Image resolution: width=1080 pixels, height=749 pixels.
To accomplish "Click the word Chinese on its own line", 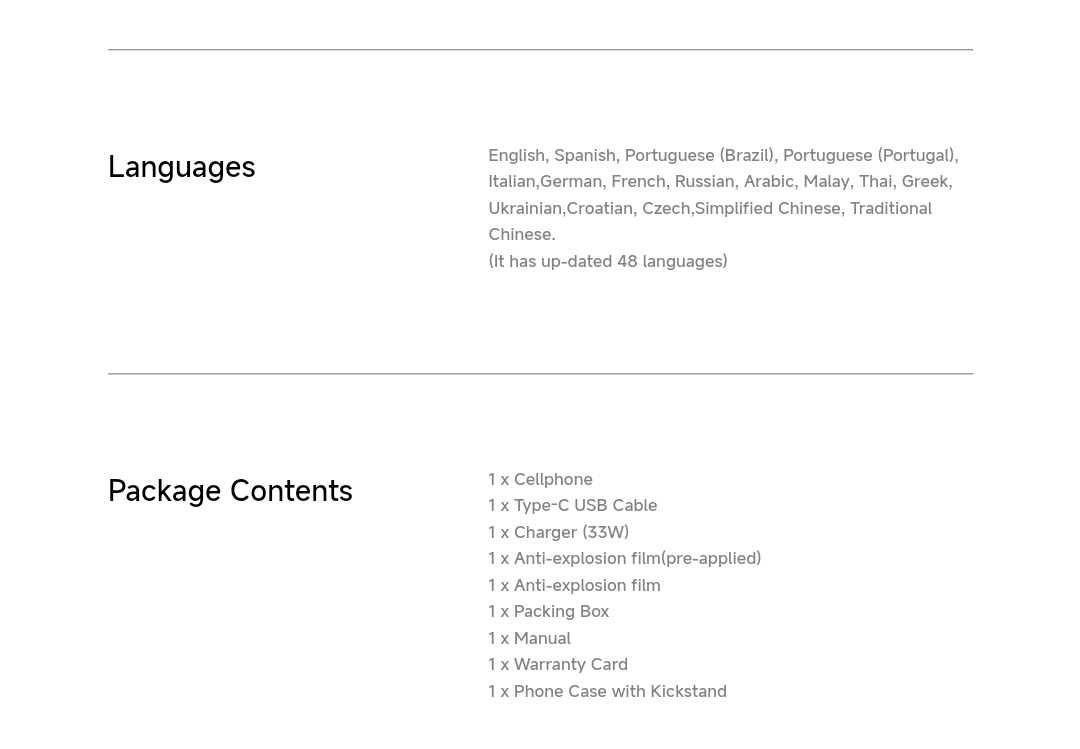I will [521, 235].
